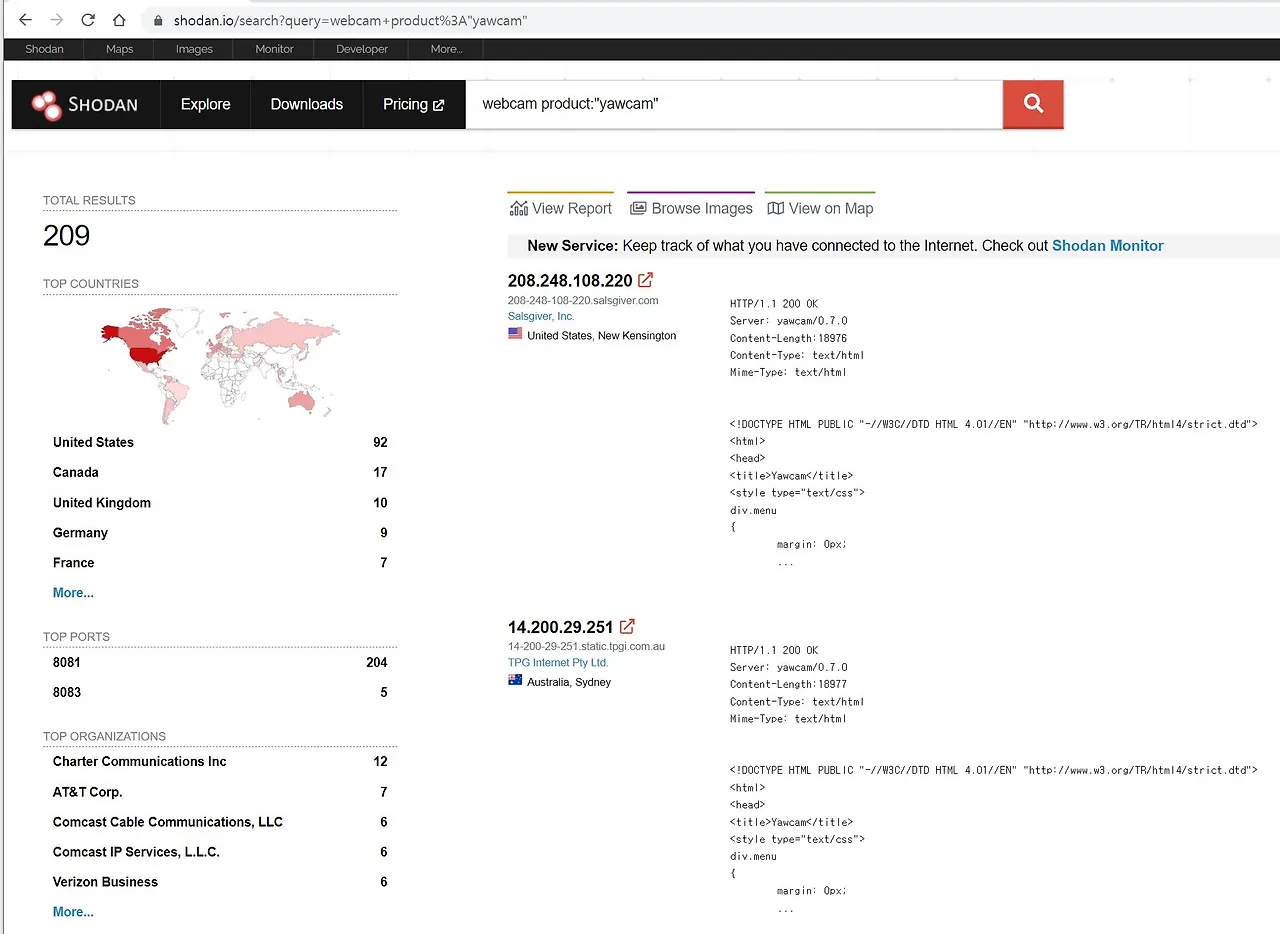The width and height of the screenshot is (1280, 934).
Task: Click the browser back arrow
Action: point(25,20)
